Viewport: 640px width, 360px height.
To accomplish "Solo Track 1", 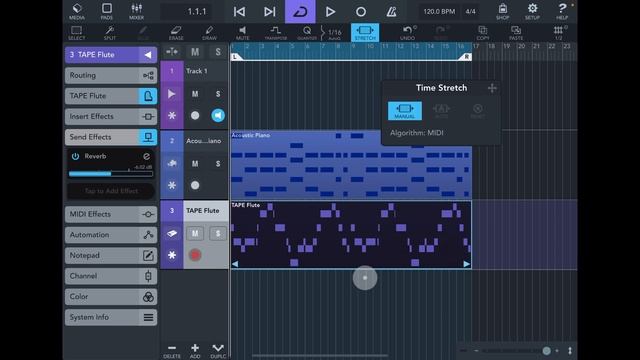I will [218, 94].
